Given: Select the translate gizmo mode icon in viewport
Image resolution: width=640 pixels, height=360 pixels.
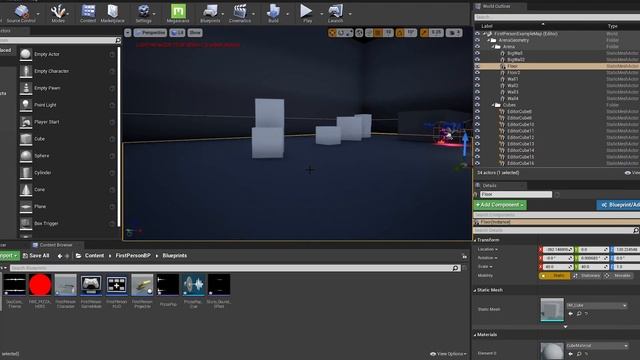Looking at the screenshot, I should coord(332,33).
